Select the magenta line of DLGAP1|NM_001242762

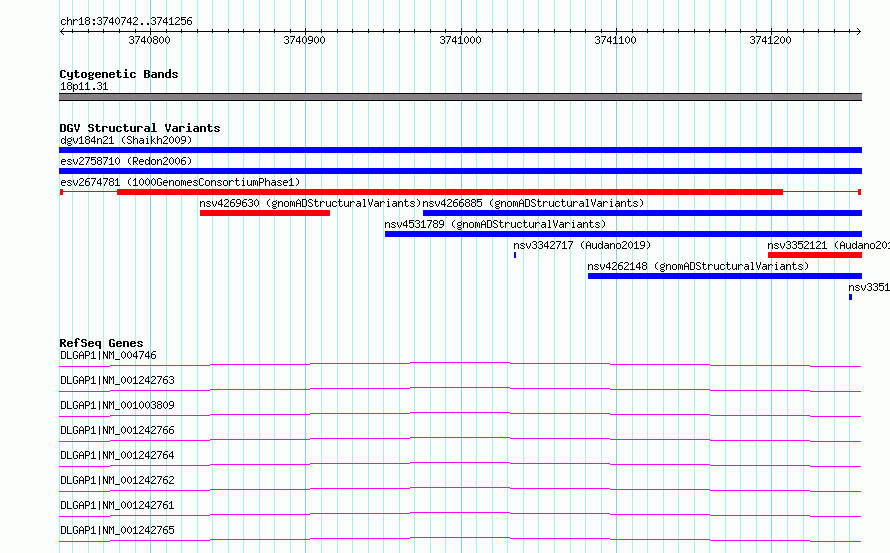pyautogui.click(x=460, y=489)
